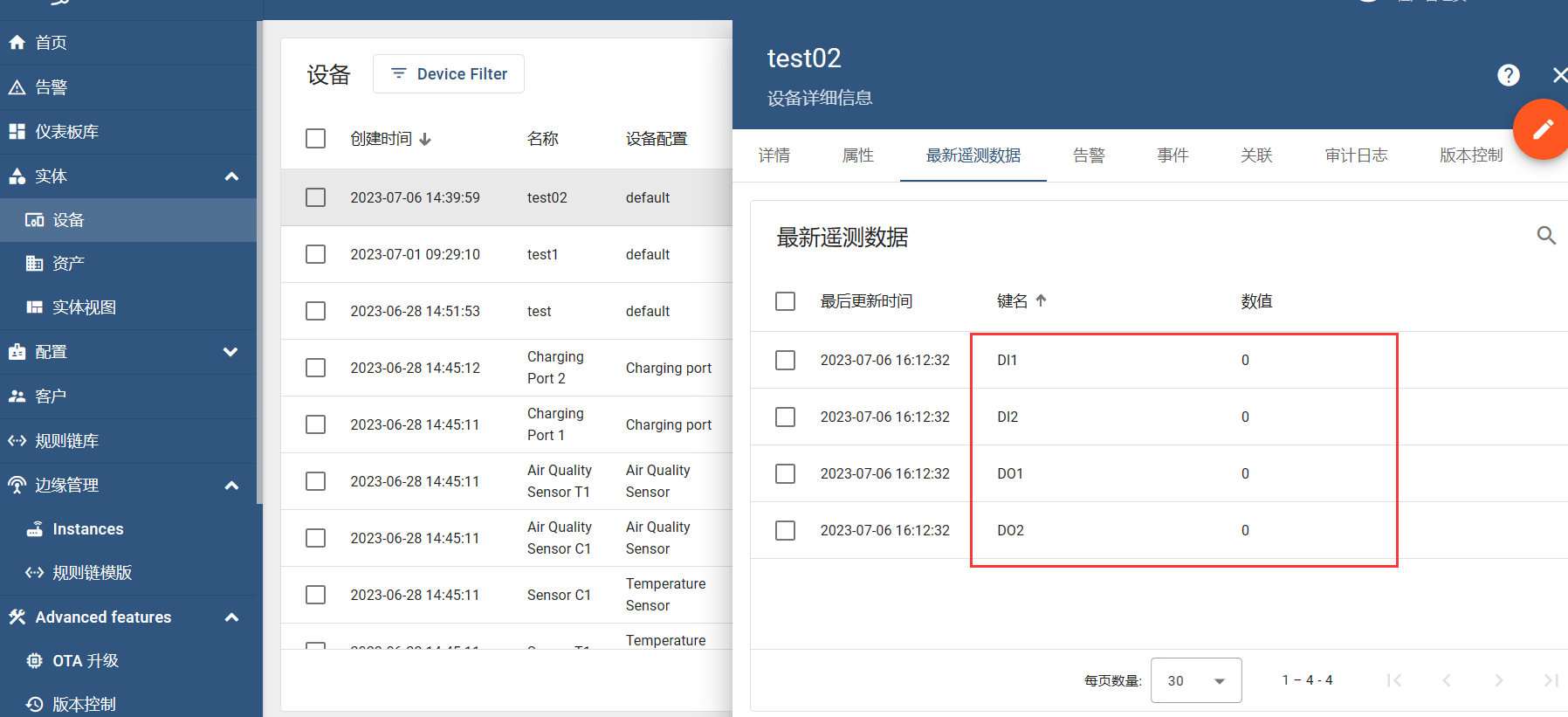Screen dimensions: 1568x717
Task: Switch to the 属性 tab
Action: click(x=857, y=155)
